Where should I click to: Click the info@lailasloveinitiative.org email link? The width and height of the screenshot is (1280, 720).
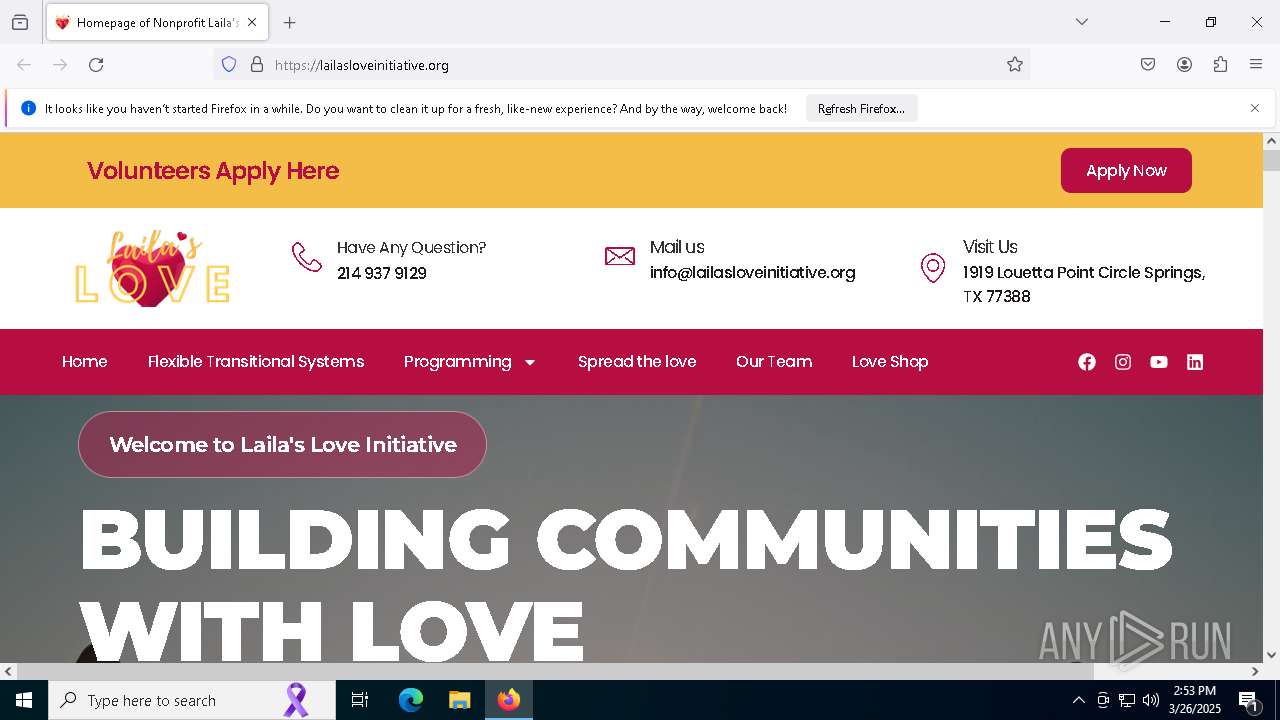[753, 273]
